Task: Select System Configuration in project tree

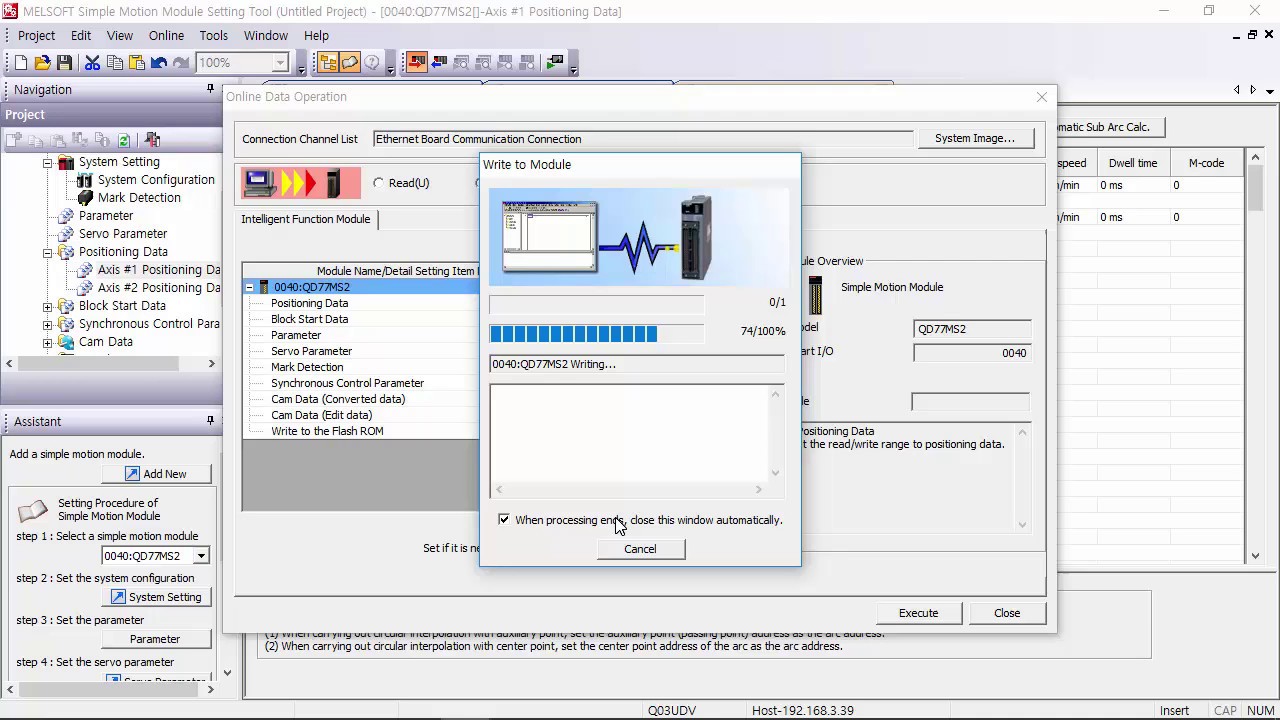Action: tap(156, 180)
